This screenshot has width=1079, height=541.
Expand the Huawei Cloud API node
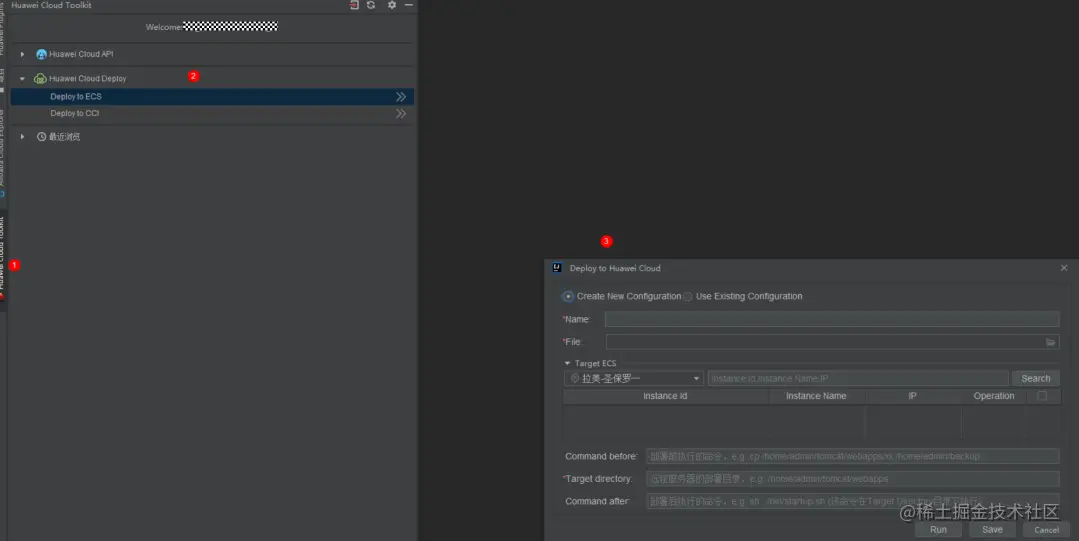(22, 54)
